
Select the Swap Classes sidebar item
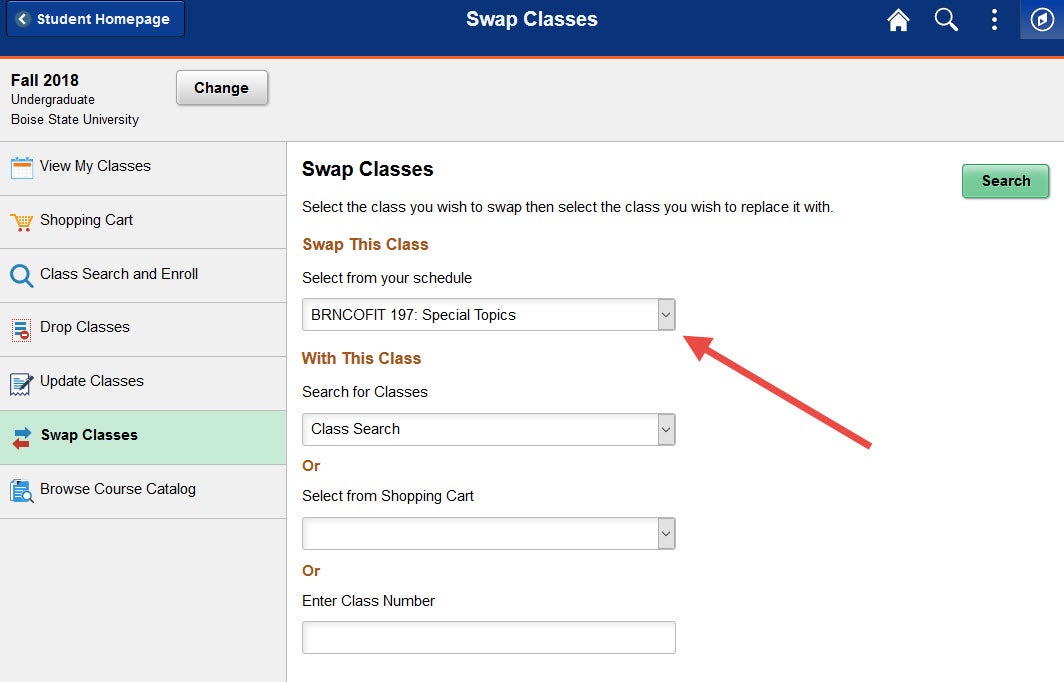click(143, 437)
